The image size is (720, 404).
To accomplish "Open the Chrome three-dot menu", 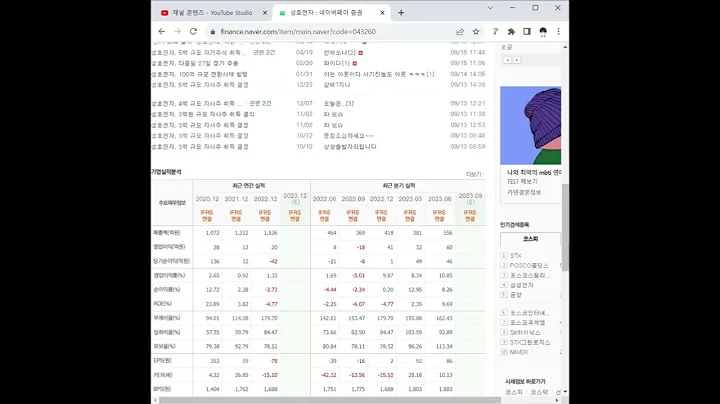I will [558, 32].
